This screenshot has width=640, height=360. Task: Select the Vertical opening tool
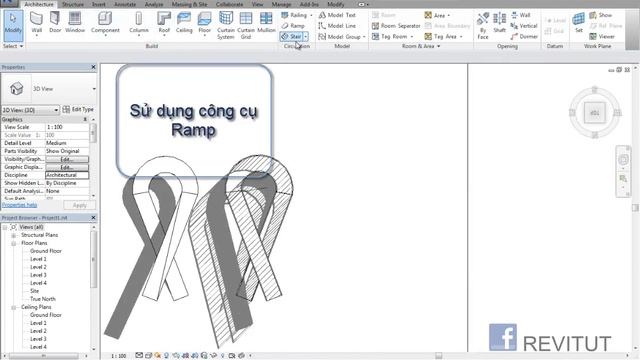pyautogui.click(x=524, y=26)
